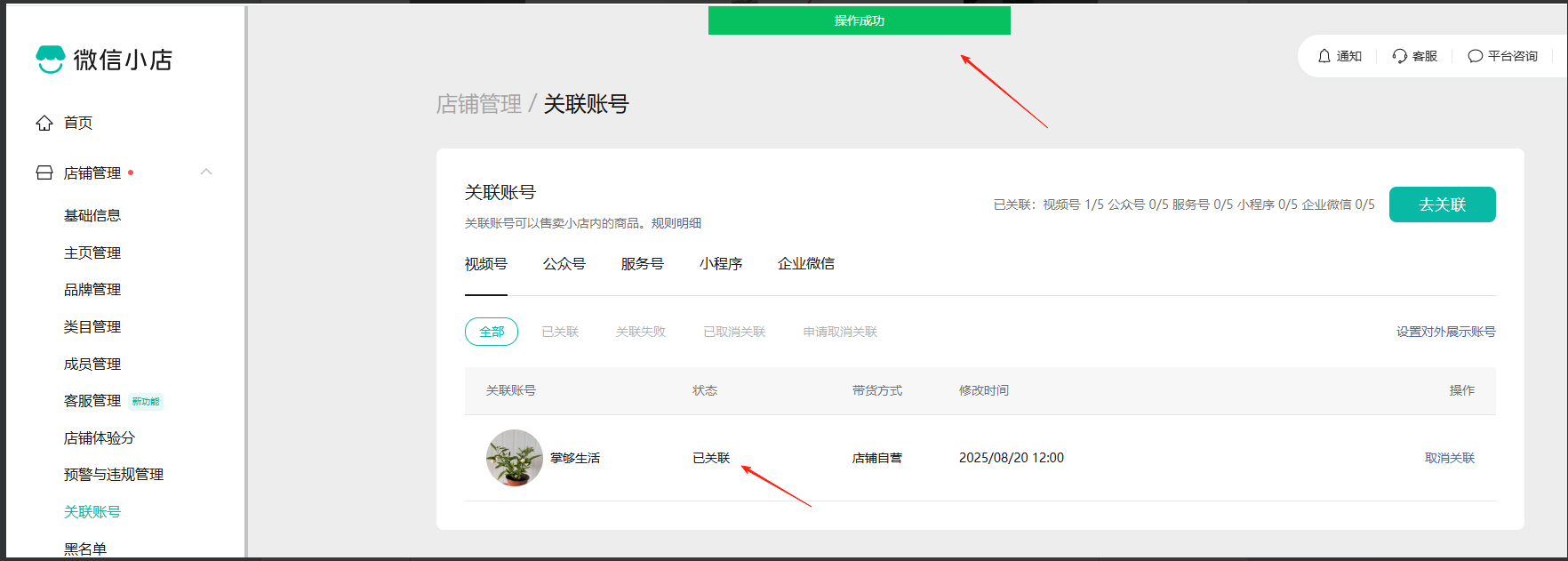The image size is (1568, 561).
Task: Switch to the 小程序 tab
Action: [x=721, y=264]
